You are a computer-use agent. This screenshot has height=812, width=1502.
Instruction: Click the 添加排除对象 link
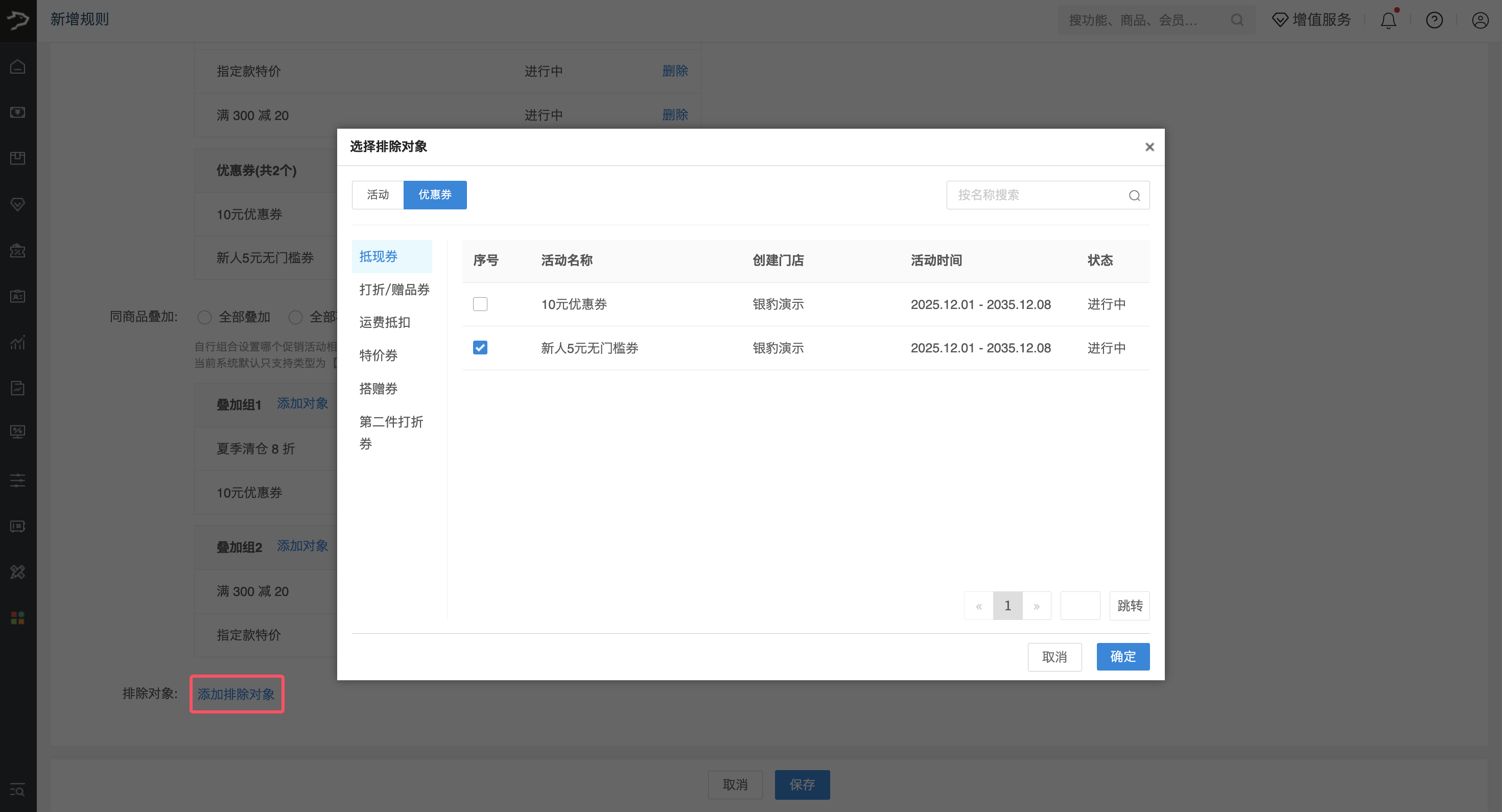[236, 694]
